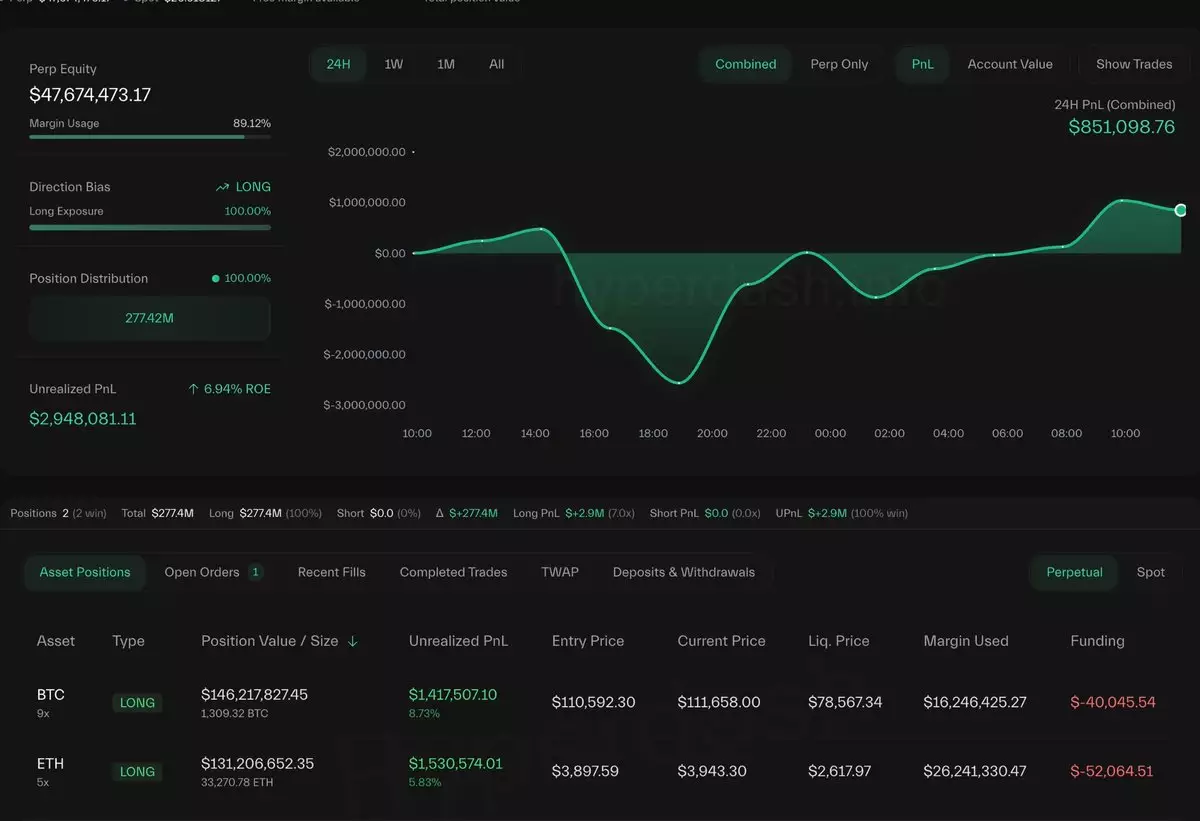The image size is (1200, 821).
Task: Click the Margin Usage progress bar
Action: pyautogui.click(x=150, y=136)
